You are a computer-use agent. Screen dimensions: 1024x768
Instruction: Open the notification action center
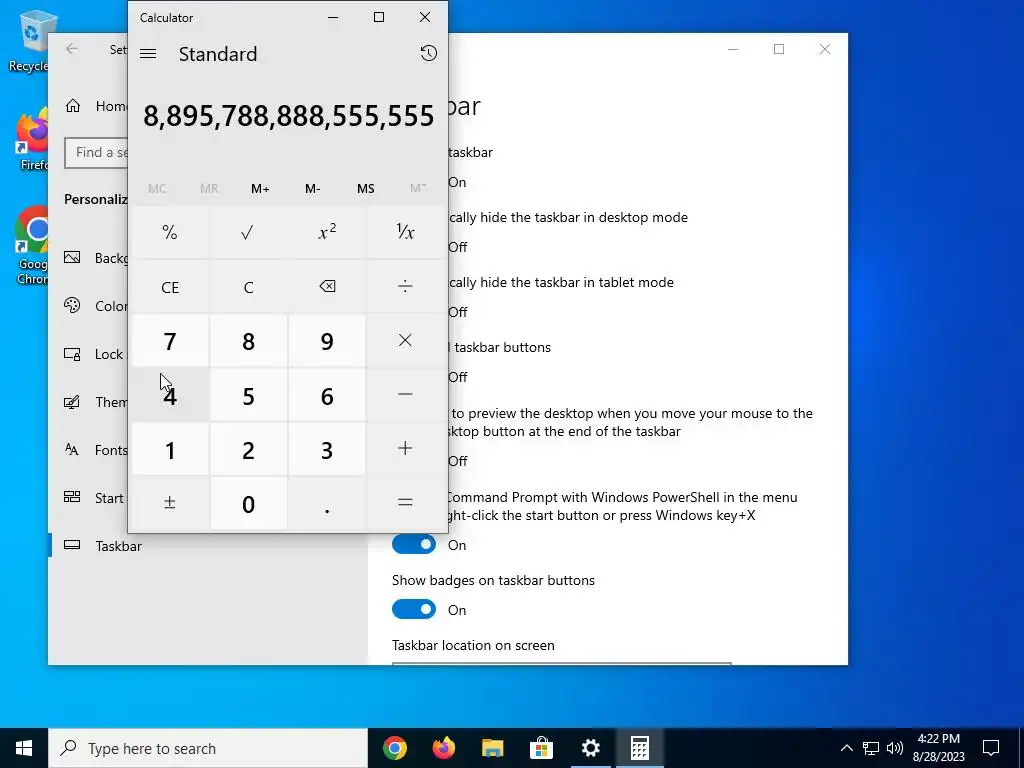pyautogui.click(x=991, y=748)
